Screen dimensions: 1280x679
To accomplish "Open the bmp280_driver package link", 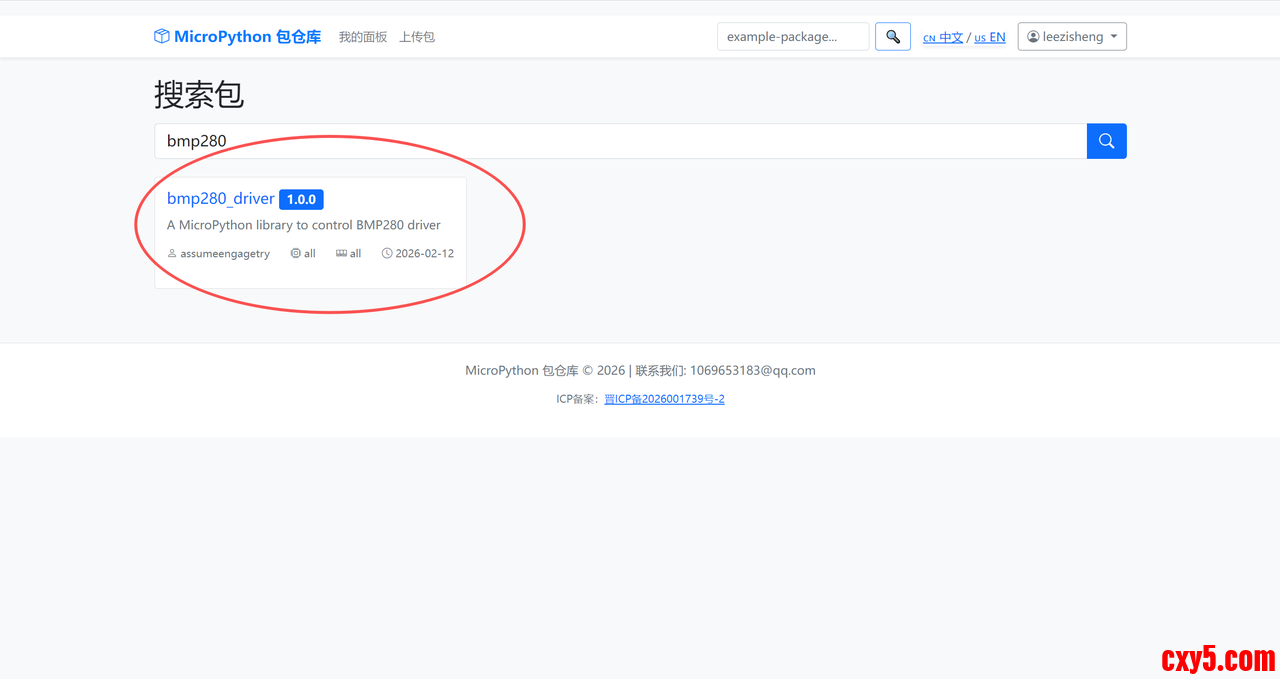I will [x=220, y=199].
